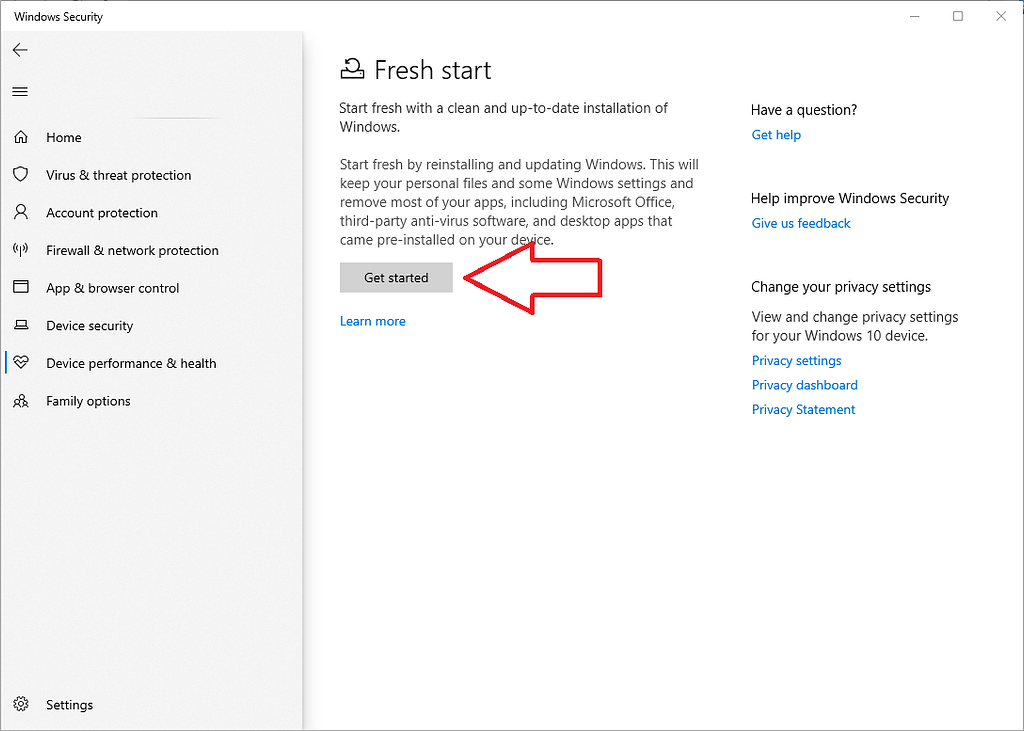Click the Account protection person icon
Viewport: 1024px width, 731px height.
click(x=21, y=212)
